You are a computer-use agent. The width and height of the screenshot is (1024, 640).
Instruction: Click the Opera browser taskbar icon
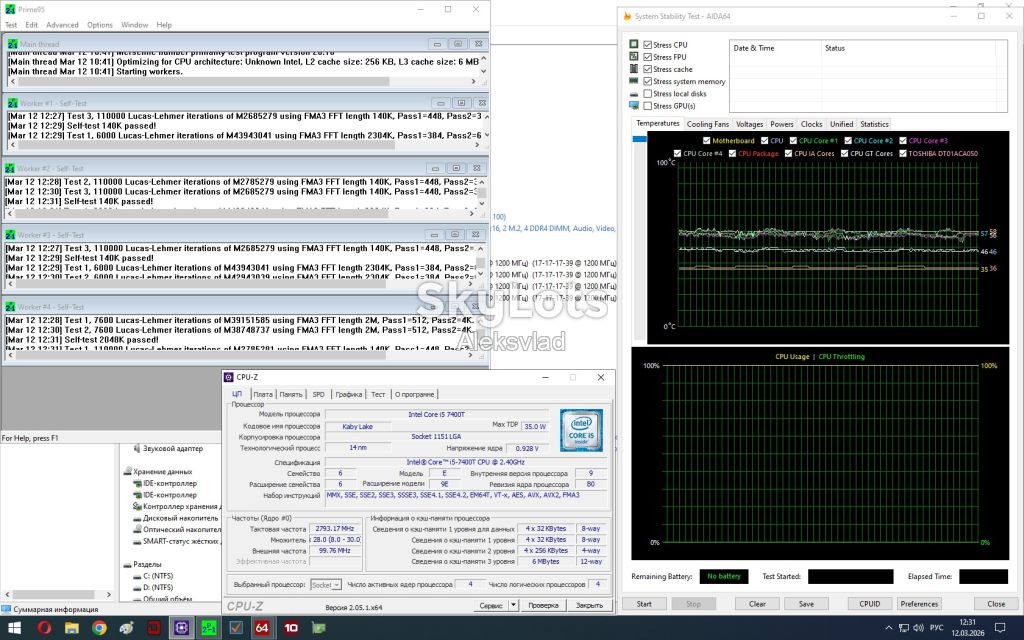(44, 628)
